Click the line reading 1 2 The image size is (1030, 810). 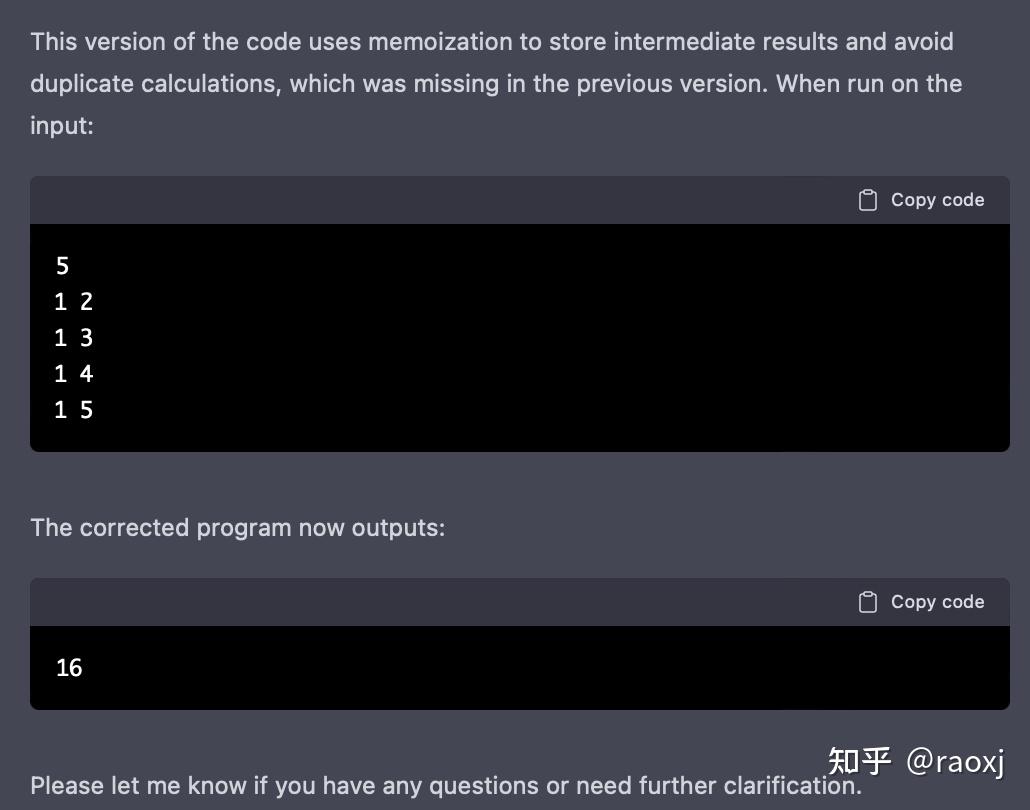[x=73, y=301]
